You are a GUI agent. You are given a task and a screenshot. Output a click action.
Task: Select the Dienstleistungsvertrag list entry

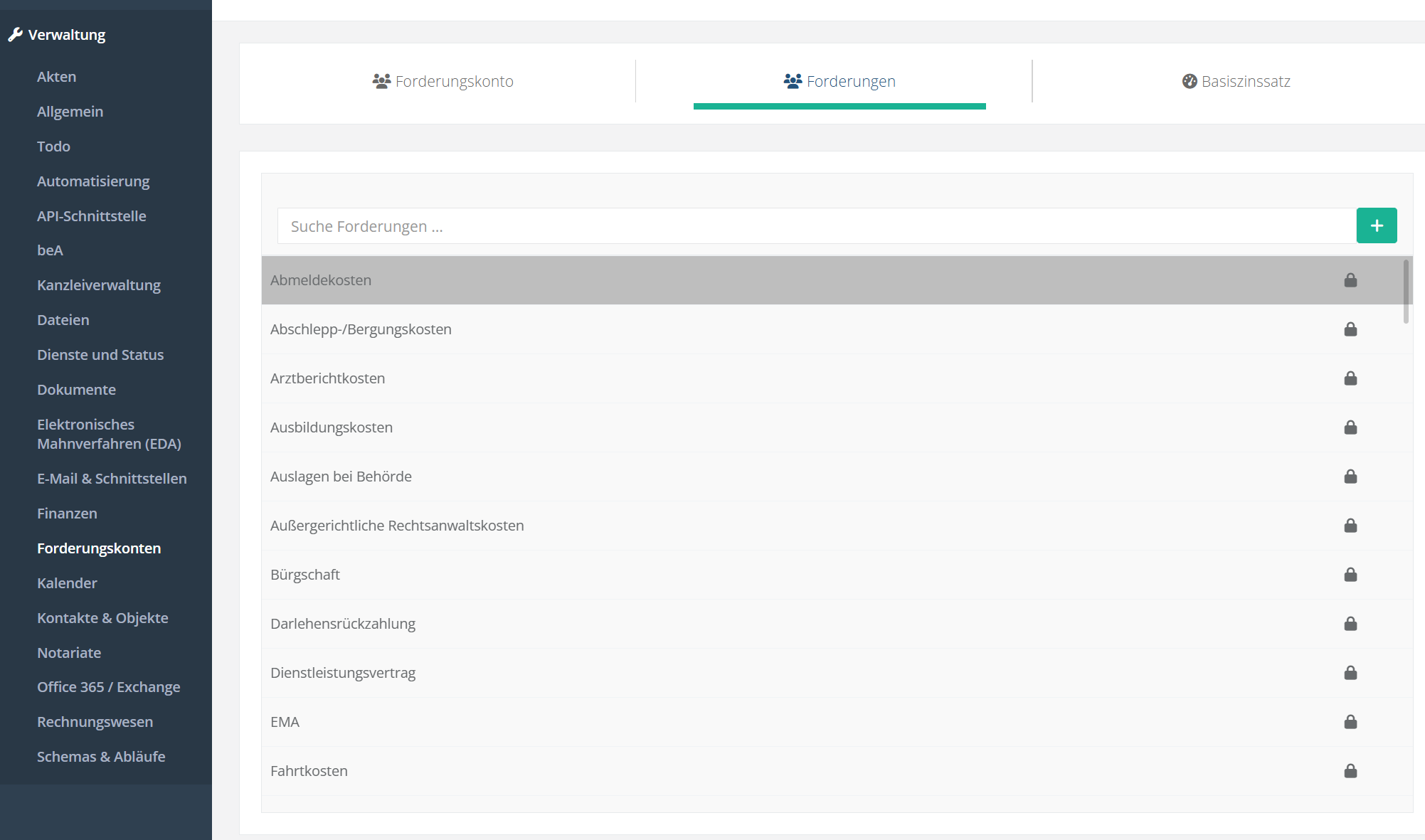coord(343,673)
